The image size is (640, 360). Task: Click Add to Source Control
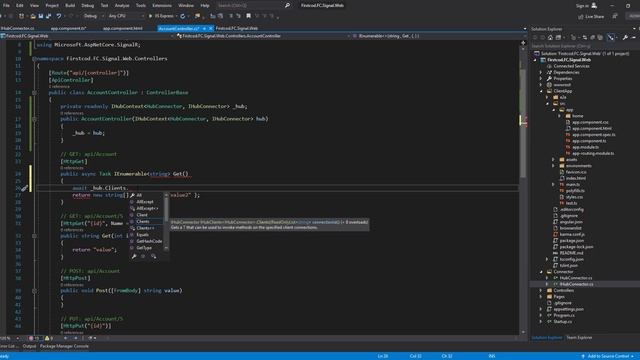pos(608,356)
